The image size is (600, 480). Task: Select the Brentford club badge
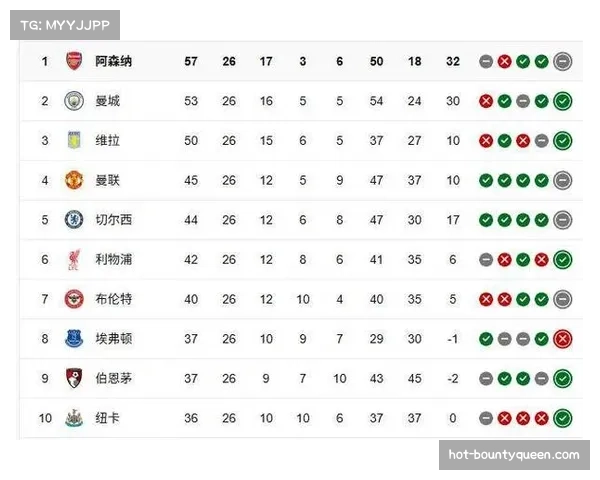point(75,299)
